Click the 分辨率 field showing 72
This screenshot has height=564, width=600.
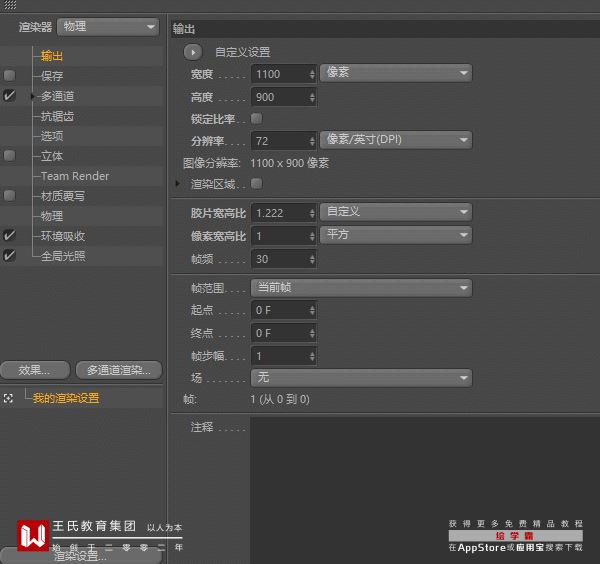coord(284,142)
